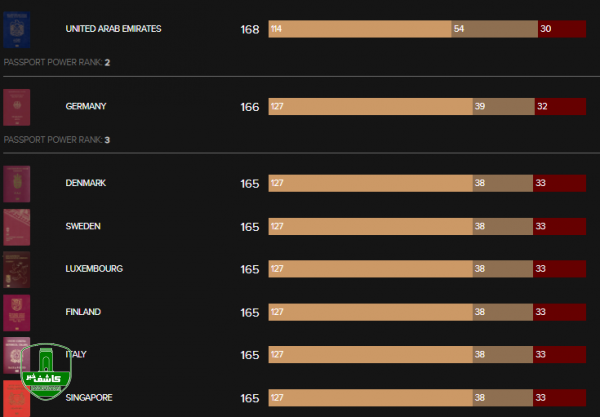This screenshot has width=600, height=417.
Task: Select Germany's visa-required red segment showing 32
Action: click(x=560, y=106)
